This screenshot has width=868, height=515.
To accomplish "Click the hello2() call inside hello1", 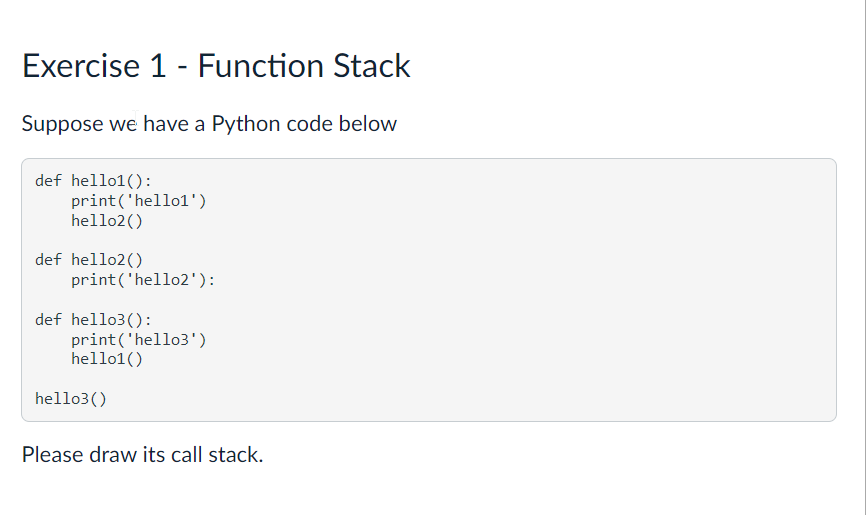I will click(107, 220).
